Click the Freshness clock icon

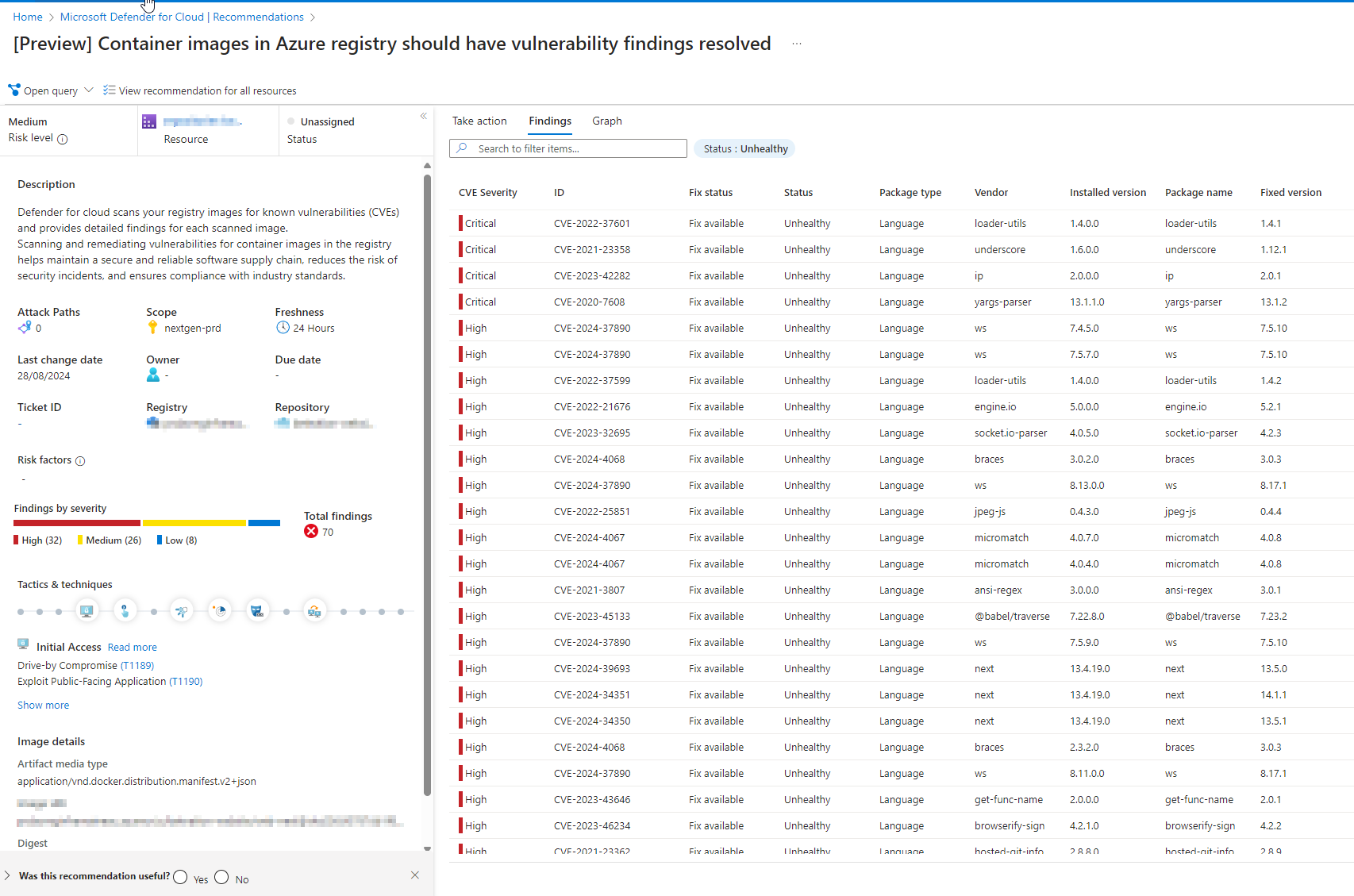point(283,327)
